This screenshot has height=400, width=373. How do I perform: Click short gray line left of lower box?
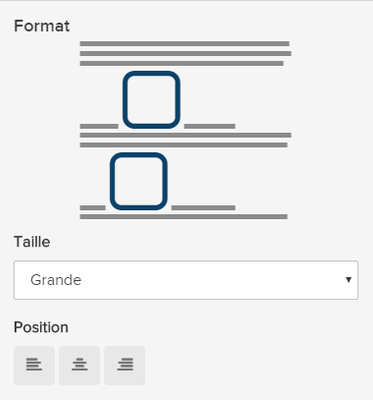coord(93,208)
